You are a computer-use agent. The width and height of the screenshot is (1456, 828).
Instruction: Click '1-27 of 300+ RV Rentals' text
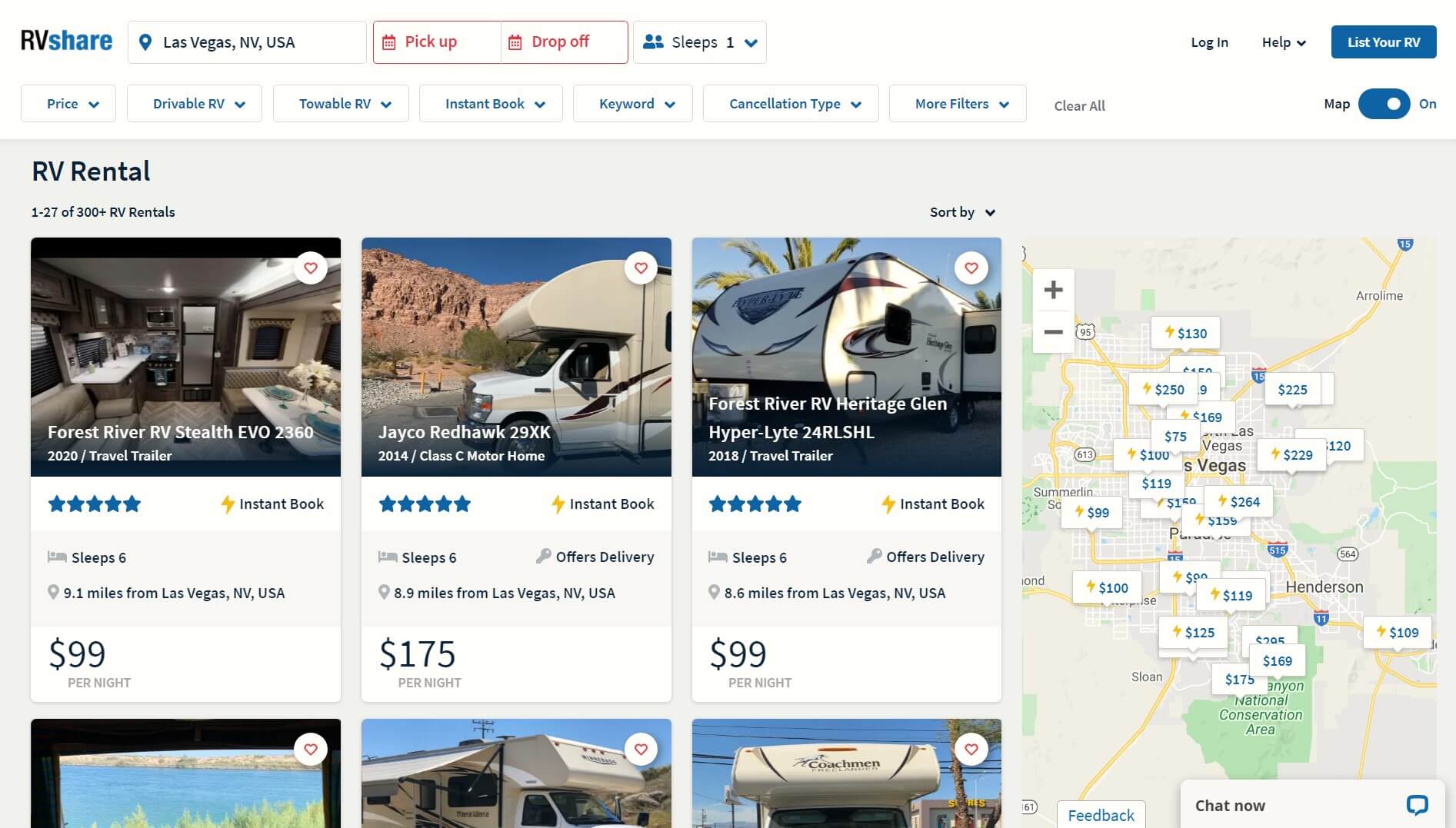103,212
